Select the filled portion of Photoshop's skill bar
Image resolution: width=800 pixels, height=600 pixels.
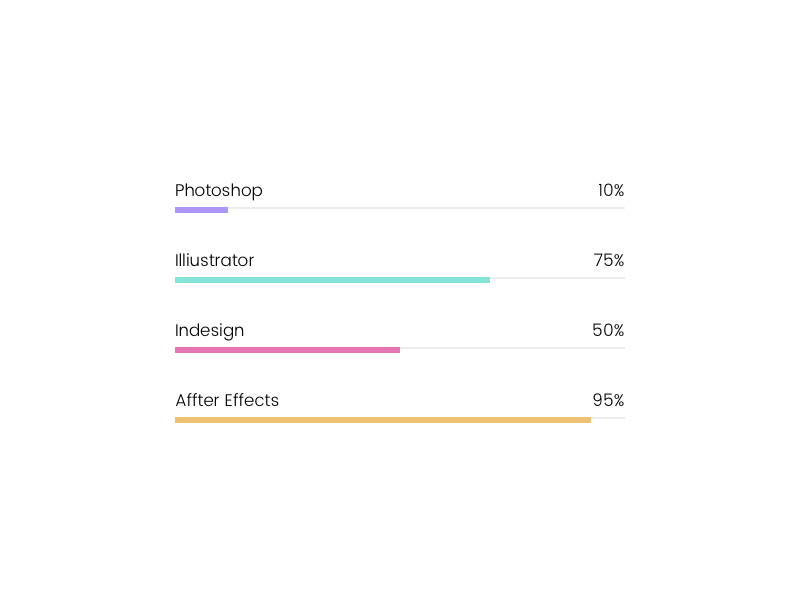201,210
